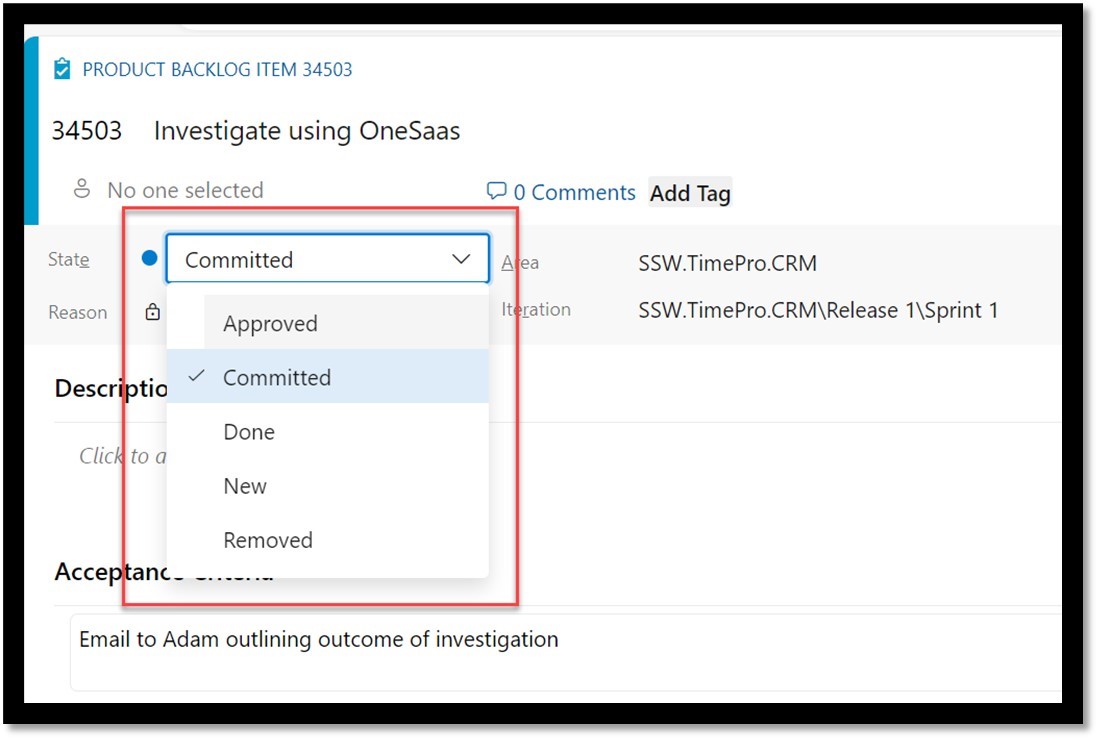Screen dimensions: 1098x739
Task: Click the checkmark next to Committed
Action: coord(197,376)
